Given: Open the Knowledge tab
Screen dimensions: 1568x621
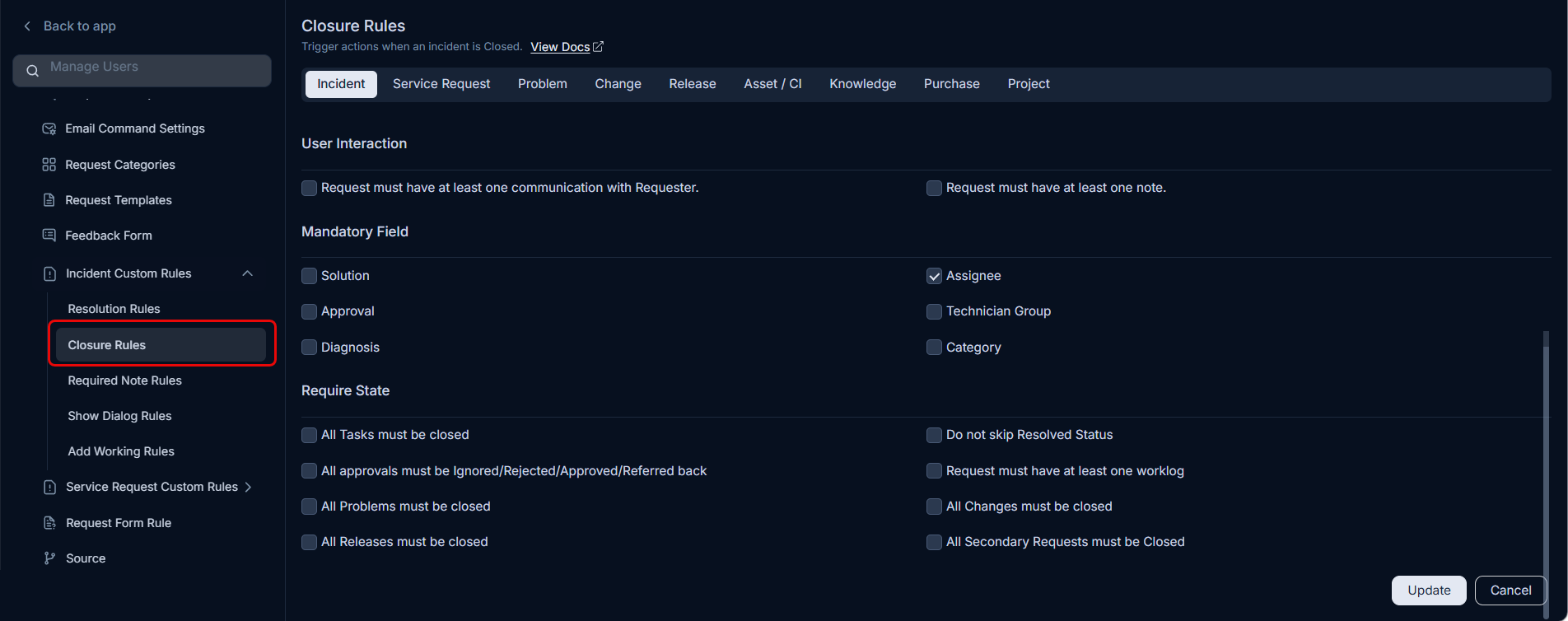Looking at the screenshot, I should coord(863,84).
